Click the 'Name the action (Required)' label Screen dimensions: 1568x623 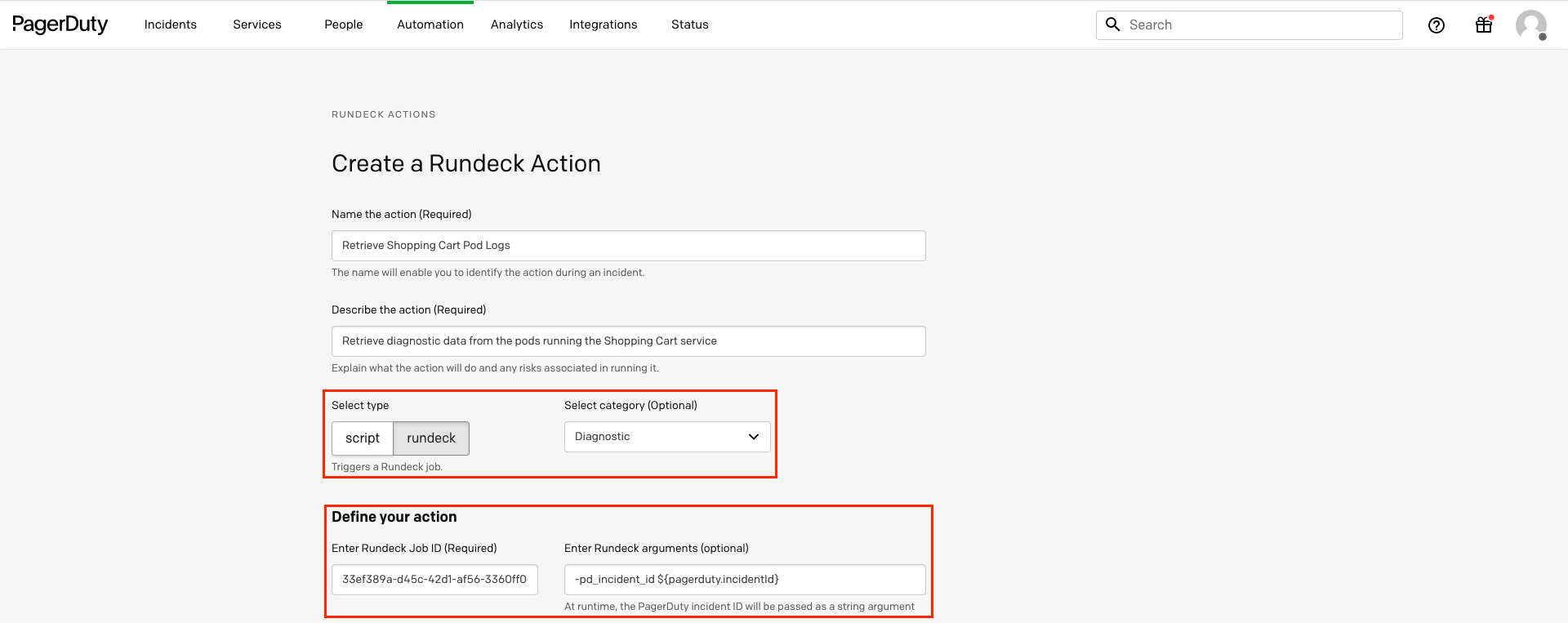click(402, 215)
